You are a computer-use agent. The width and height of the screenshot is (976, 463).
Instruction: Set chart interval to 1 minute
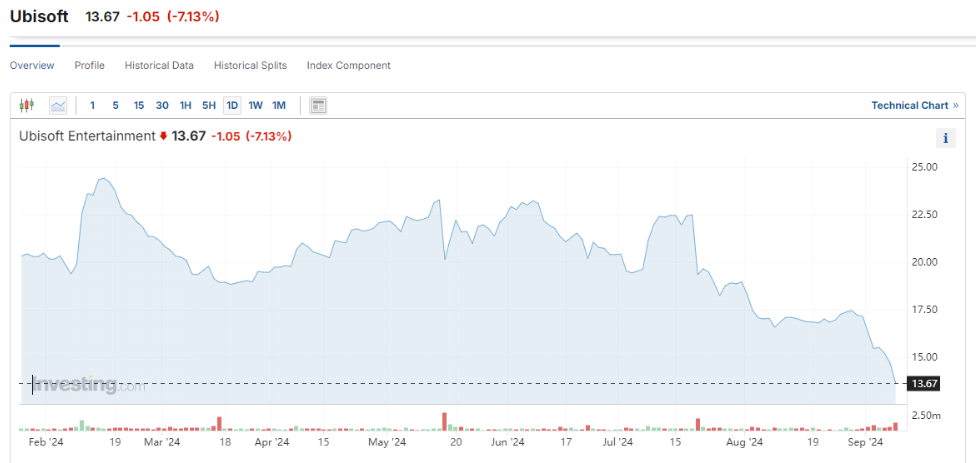click(92, 105)
